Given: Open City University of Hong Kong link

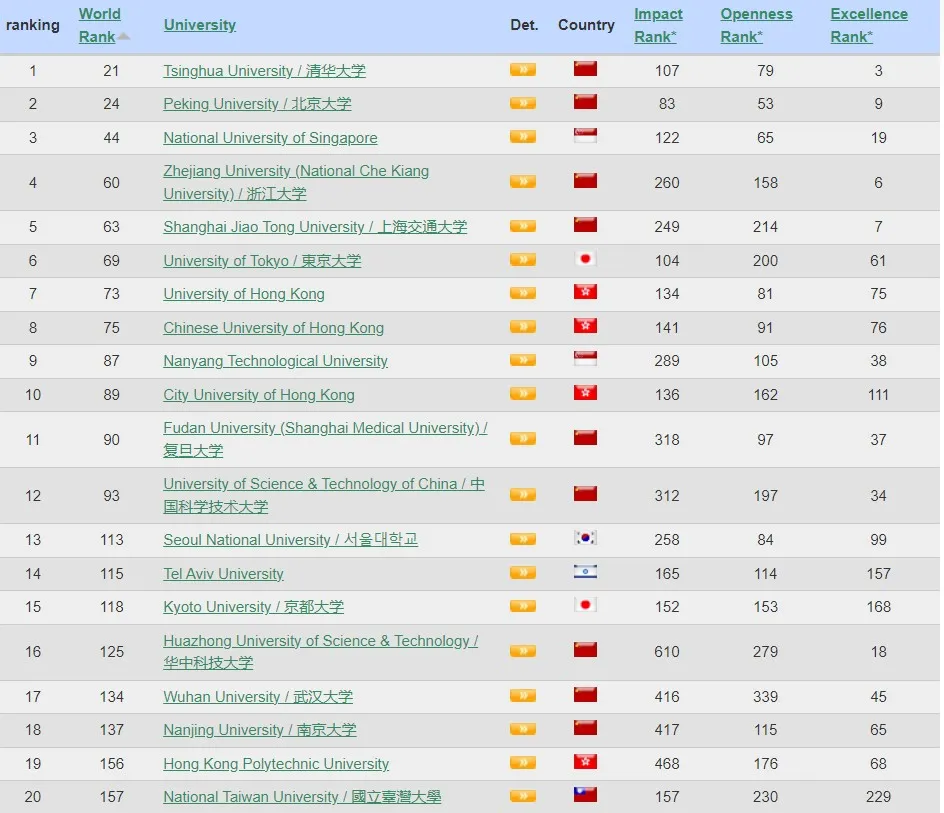Looking at the screenshot, I should coord(259,394).
